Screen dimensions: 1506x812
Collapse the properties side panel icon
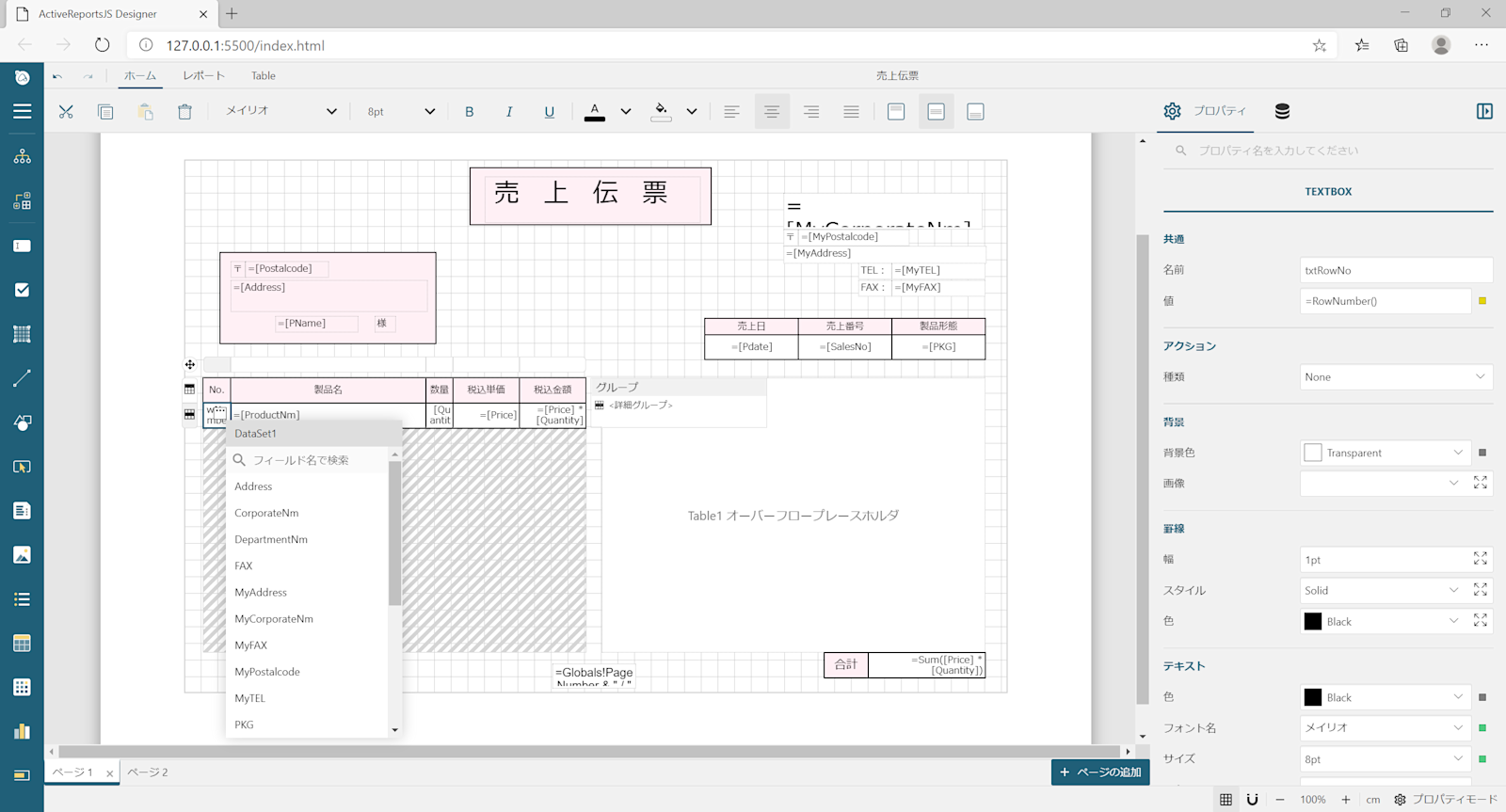(x=1484, y=111)
